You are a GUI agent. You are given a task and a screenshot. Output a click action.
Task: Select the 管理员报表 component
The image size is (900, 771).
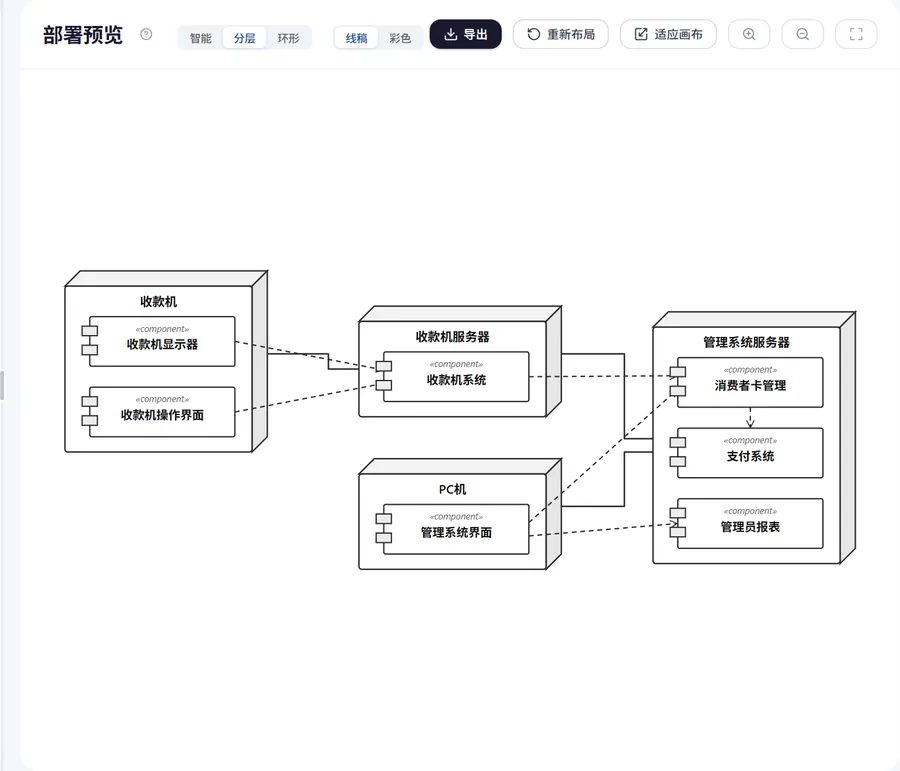[x=750, y=524]
